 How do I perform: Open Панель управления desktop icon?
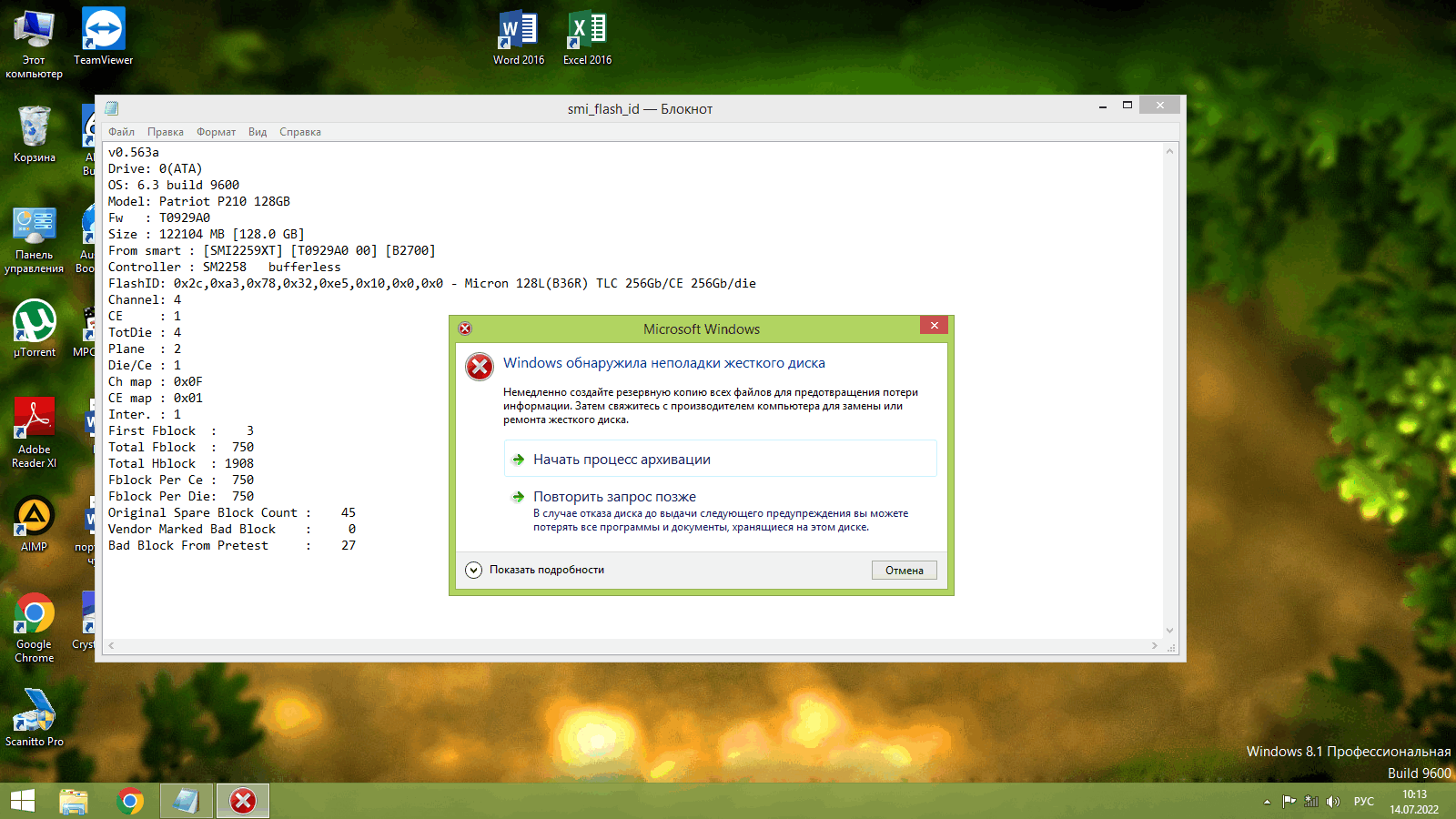(x=34, y=240)
